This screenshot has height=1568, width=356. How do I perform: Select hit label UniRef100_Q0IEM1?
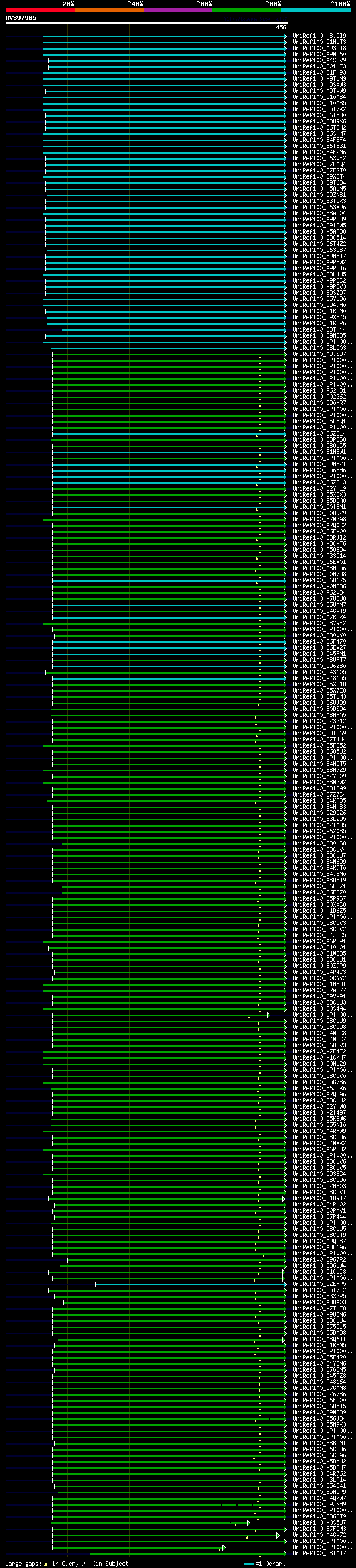pos(319,507)
